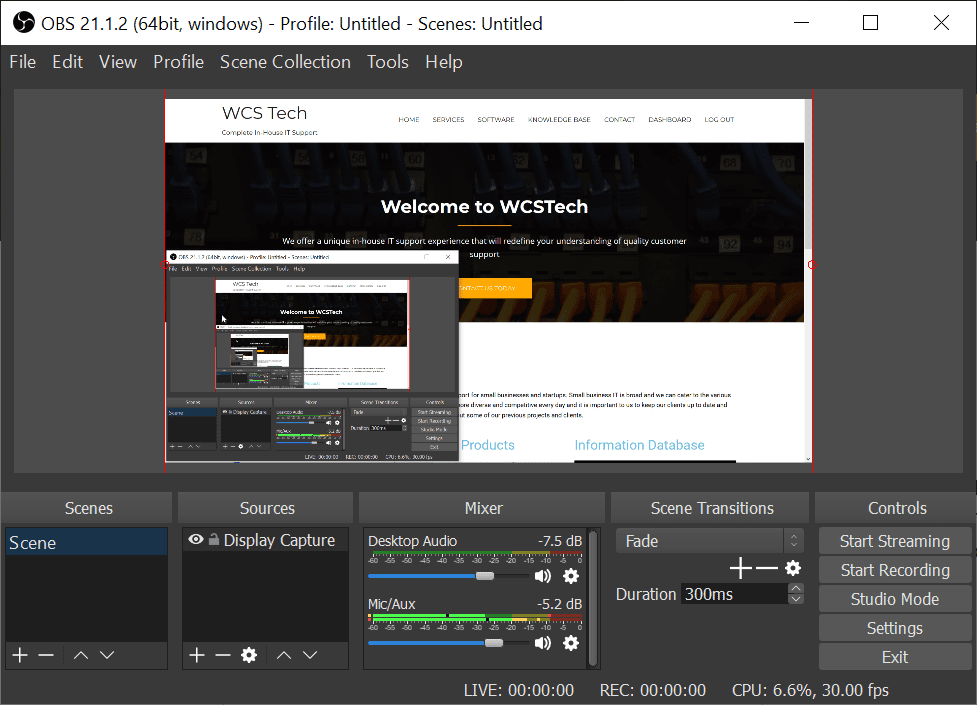Viewport: 977px width, 705px height.
Task: Move scene up with the arrow icon
Action: tap(81, 655)
